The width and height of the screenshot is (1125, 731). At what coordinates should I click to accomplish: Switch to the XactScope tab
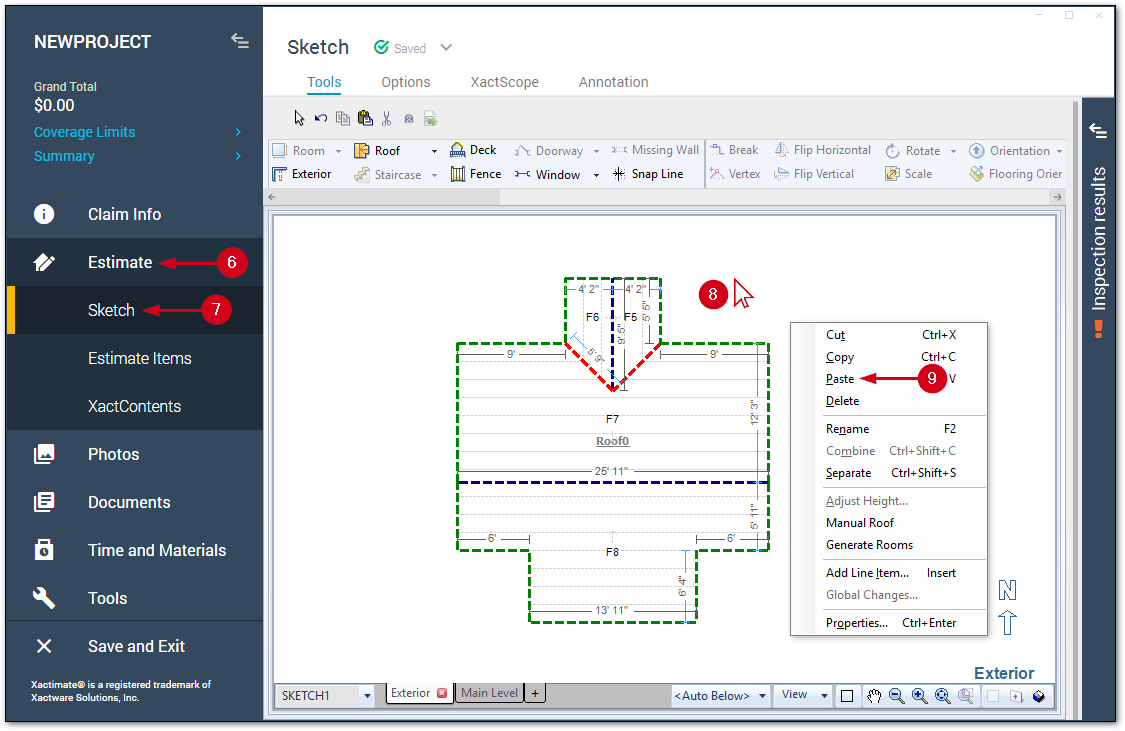(504, 82)
